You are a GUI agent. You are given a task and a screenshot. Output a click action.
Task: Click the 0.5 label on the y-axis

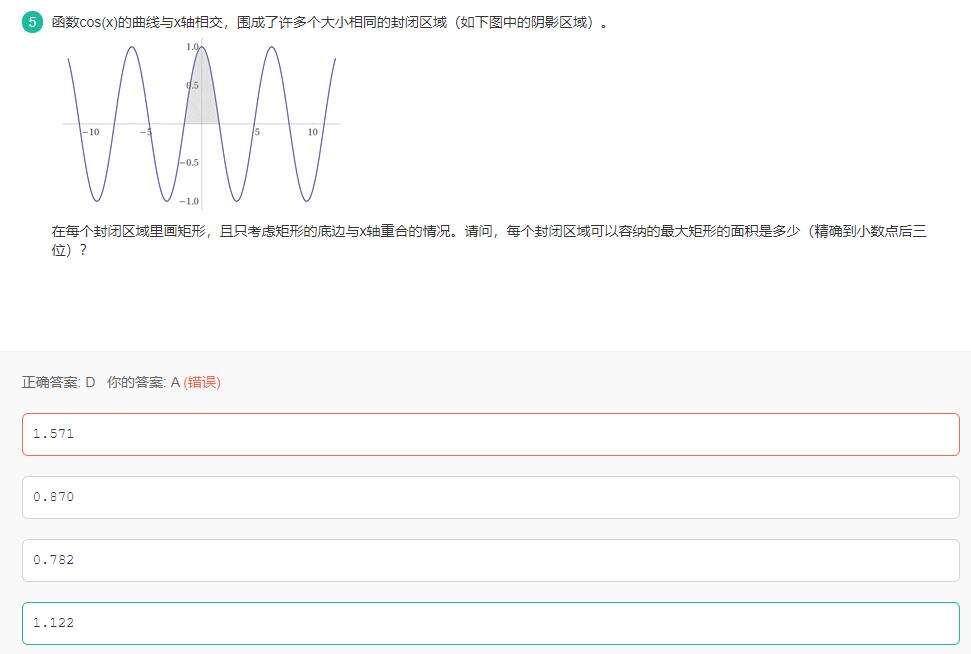(191, 86)
